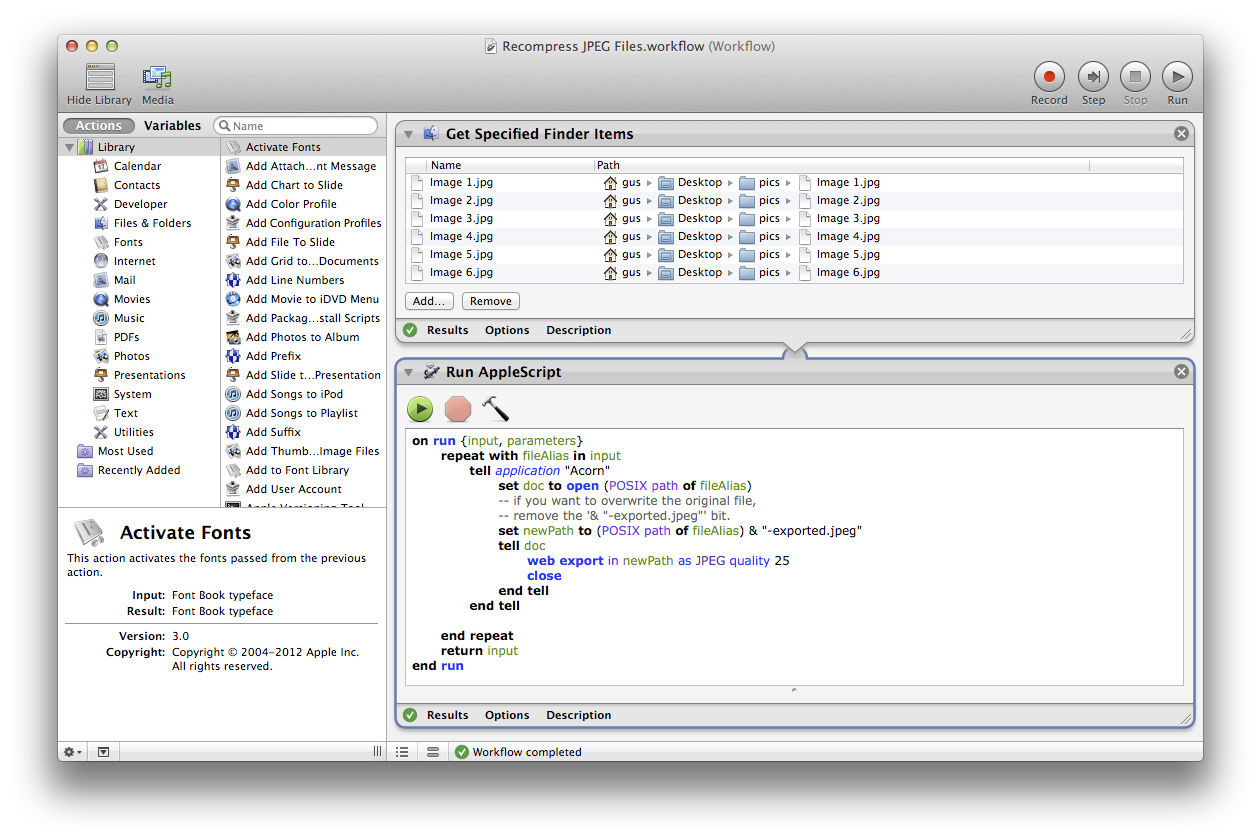
Task: Select the Add Suffix action
Action: 303,432
